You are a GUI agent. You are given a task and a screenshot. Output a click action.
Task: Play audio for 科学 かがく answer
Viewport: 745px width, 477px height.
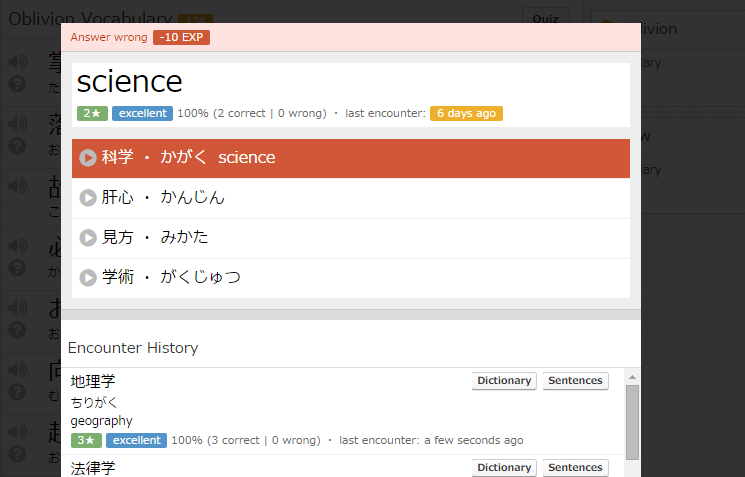tap(88, 158)
